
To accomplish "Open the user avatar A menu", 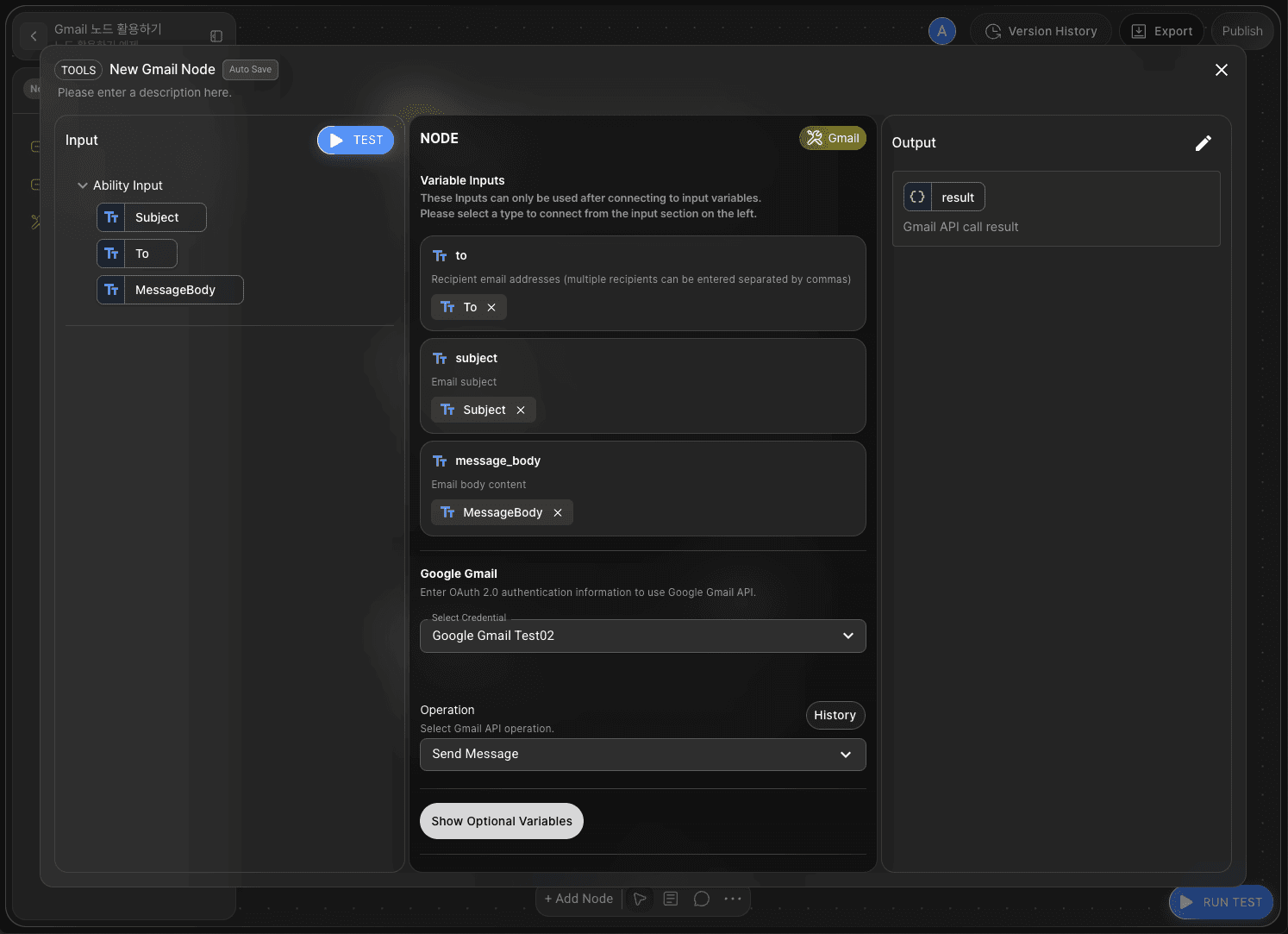I will pyautogui.click(x=942, y=31).
